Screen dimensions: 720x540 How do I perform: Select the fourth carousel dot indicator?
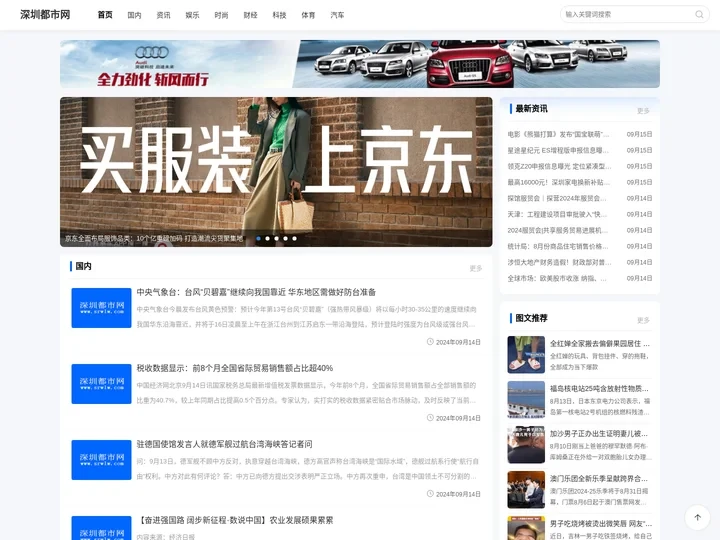pos(286,238)
